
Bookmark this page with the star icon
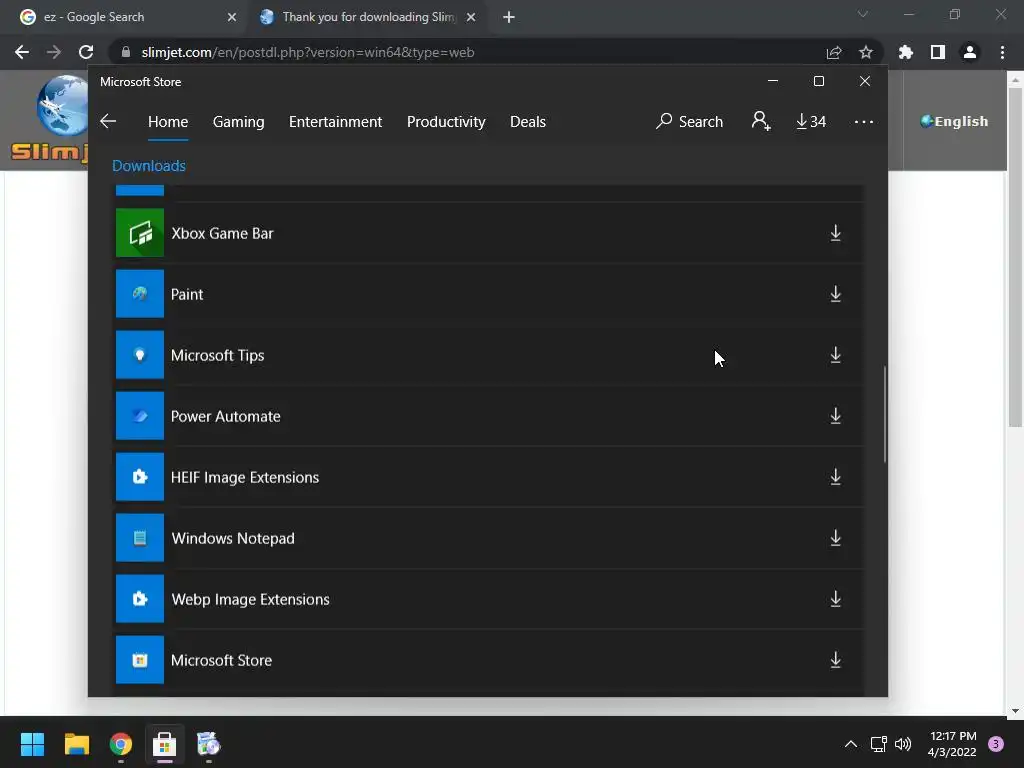[x=866, y=52]
